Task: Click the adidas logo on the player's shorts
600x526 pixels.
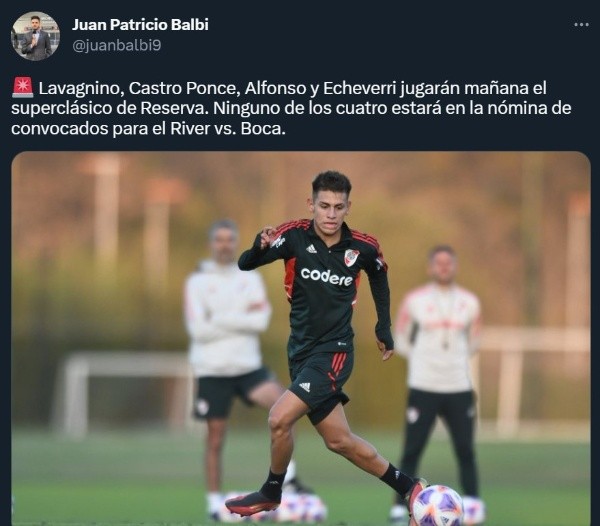Action: point(305,386)
